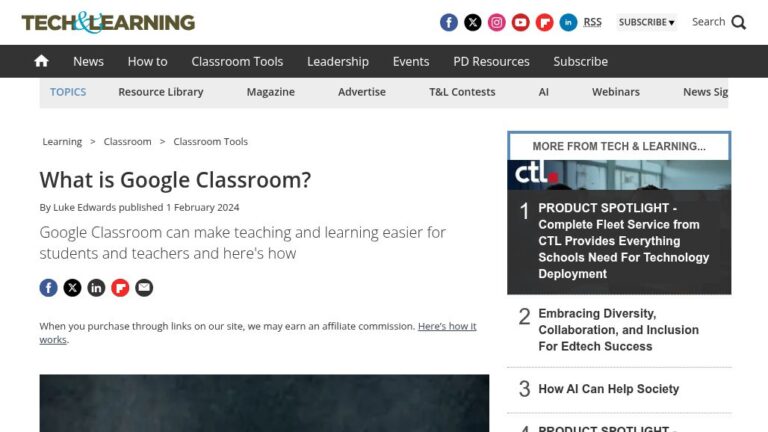Image resolution: width=768 pixels, height=432 pixels.
Task: Select T&L Contests in the topics bar
Action: (462, 92)
